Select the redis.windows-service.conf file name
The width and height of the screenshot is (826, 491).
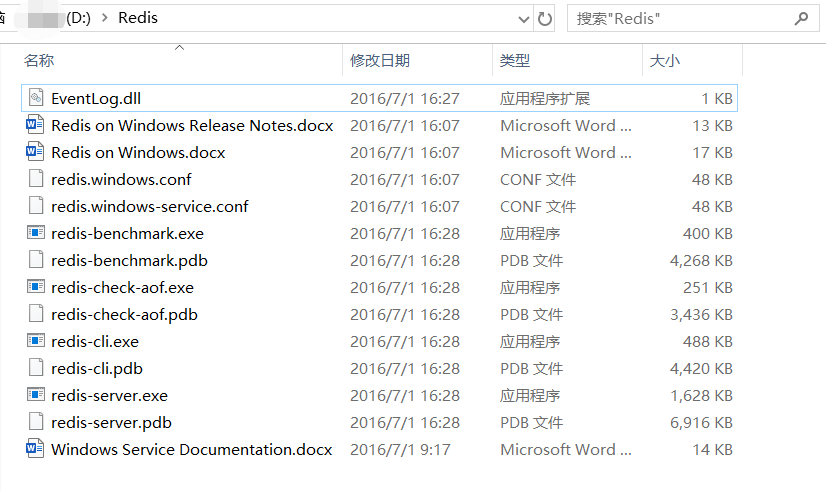tap(150, 207)
